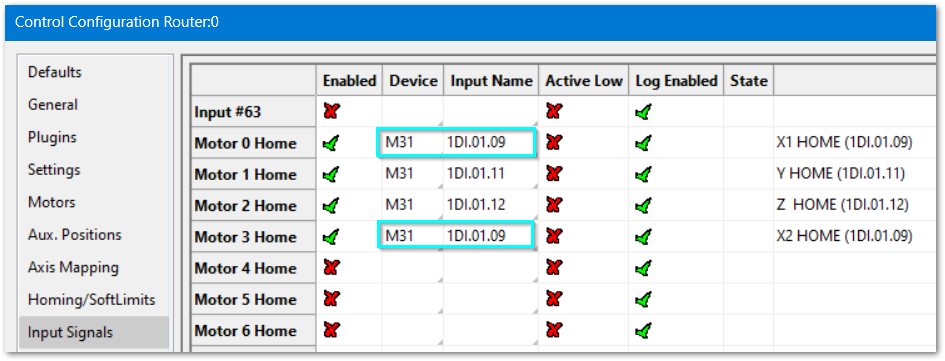Select the Motor 2 Home row header
The width and height of the screenshot is (945, 361).
pos(253,206)
